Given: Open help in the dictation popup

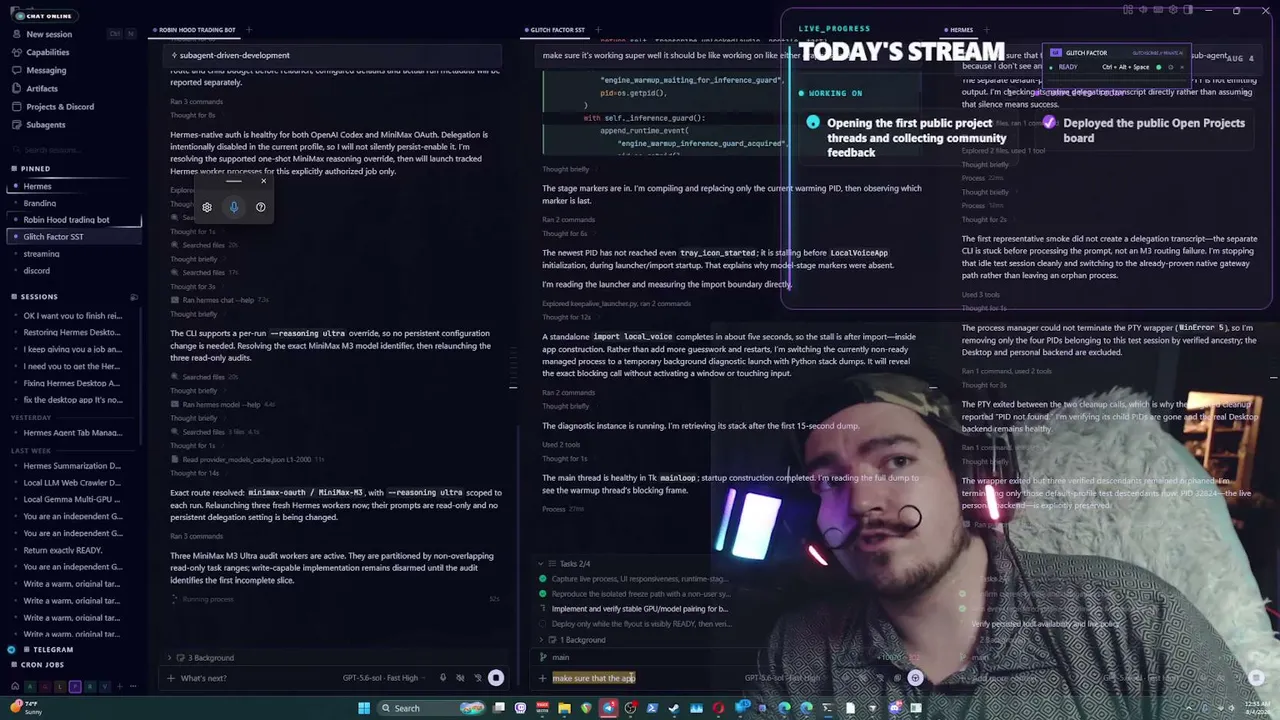Looking at the screenshot, I should (260, 207).
